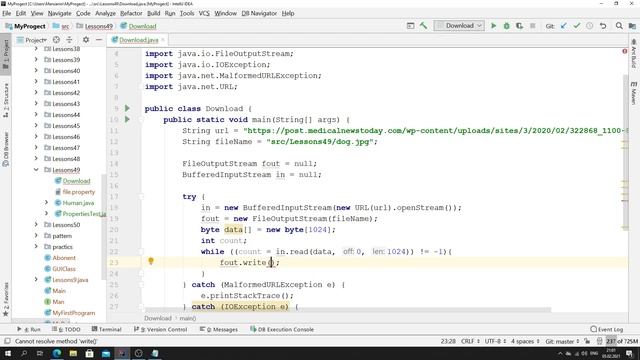Click the Build project hammer icon
Viewport: 640px width, 360px height.
pos(423,26)
